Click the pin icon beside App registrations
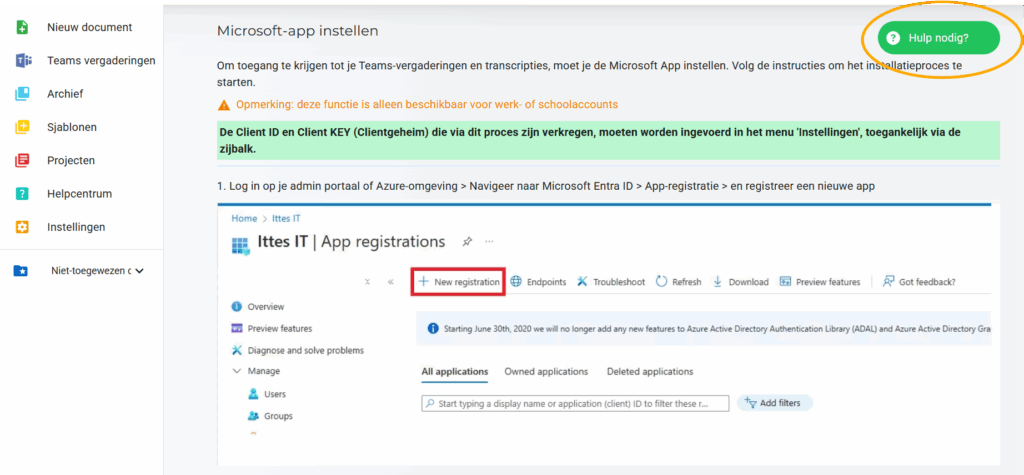Image resolution: width=1024 pixels, height=475 pixels. click(467, 242)
